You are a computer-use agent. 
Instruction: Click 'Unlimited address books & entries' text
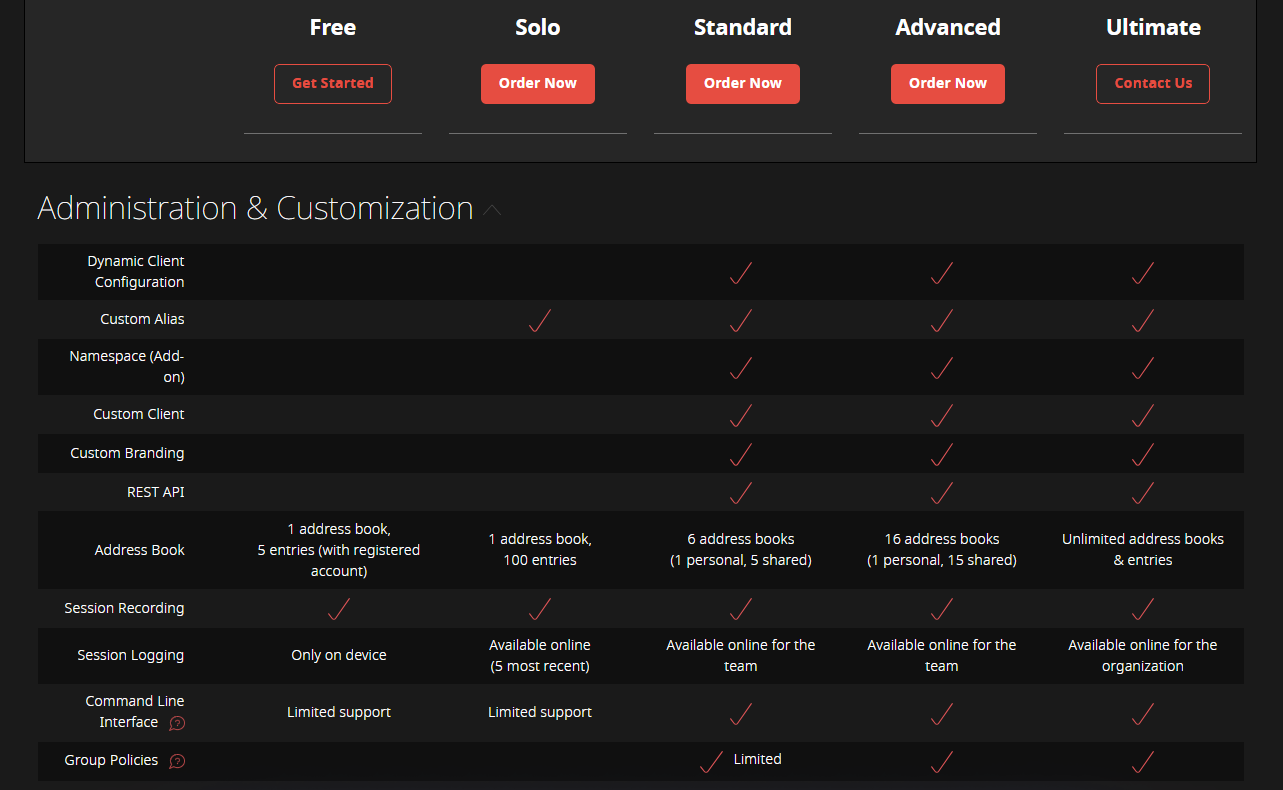1142,549
